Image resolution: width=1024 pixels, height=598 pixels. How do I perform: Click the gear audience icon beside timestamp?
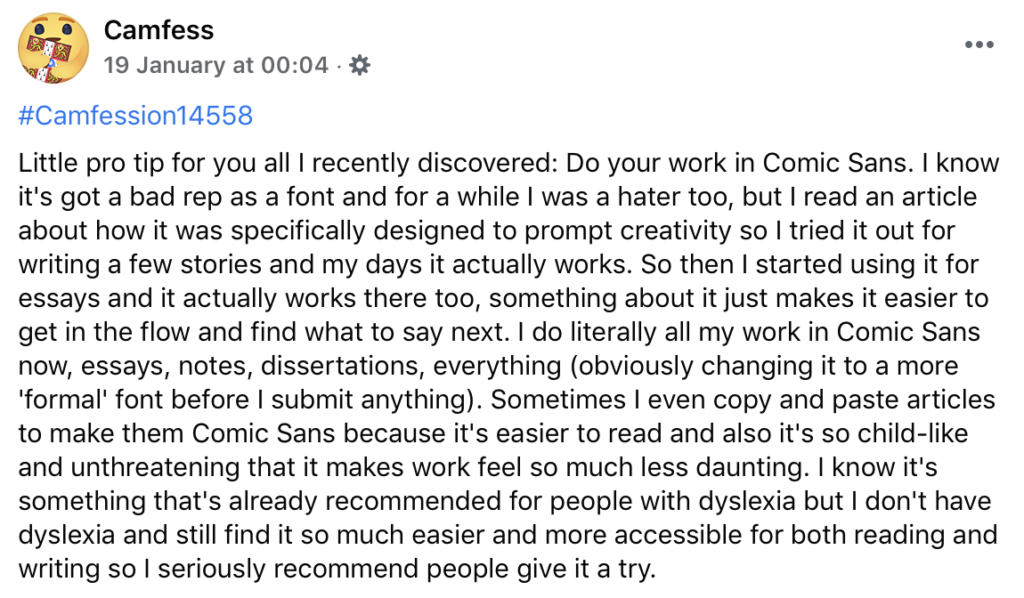pyautogui.click(x=360, y=65)
